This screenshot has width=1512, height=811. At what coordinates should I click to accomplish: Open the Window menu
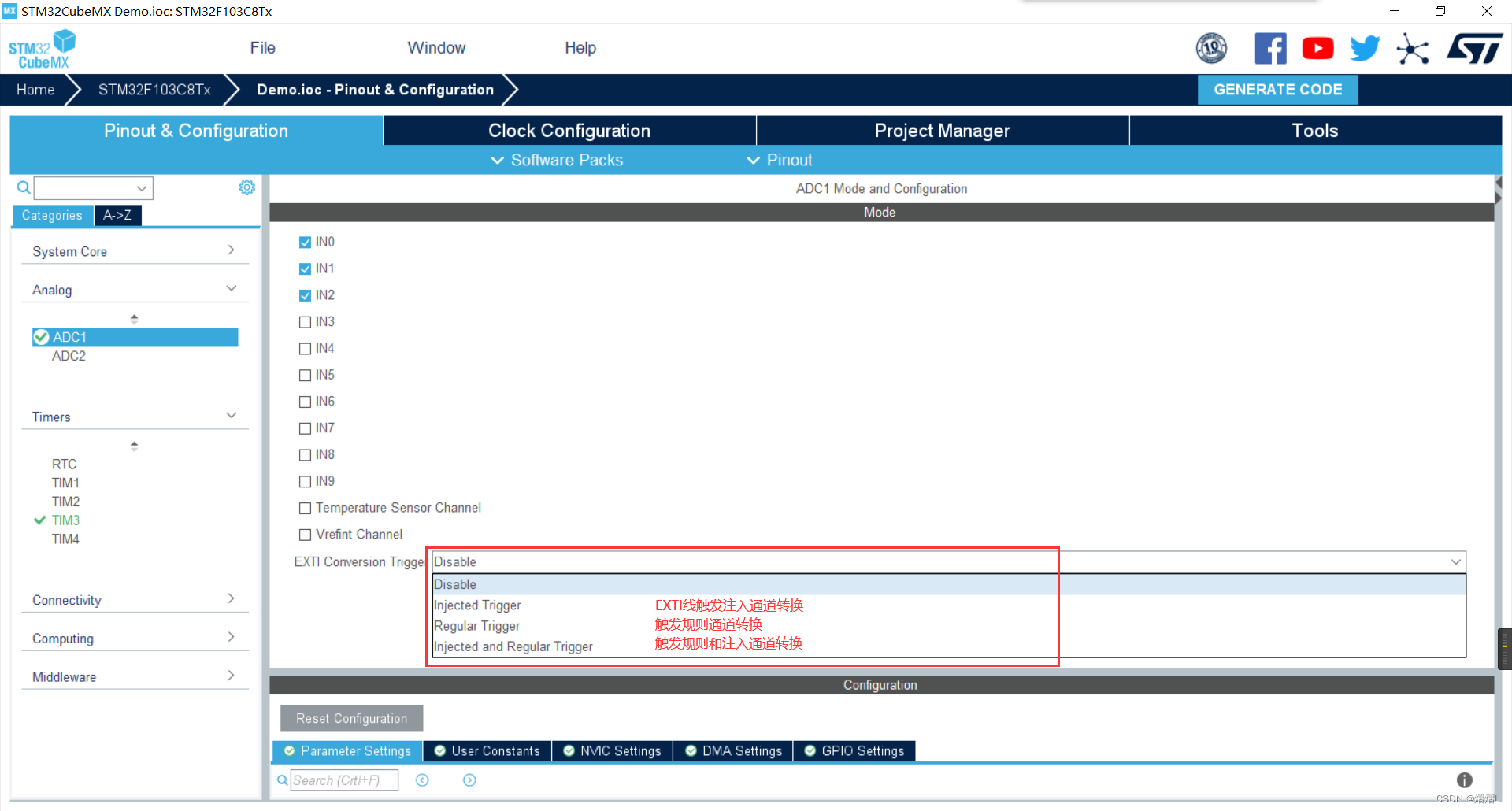(436, 48)
